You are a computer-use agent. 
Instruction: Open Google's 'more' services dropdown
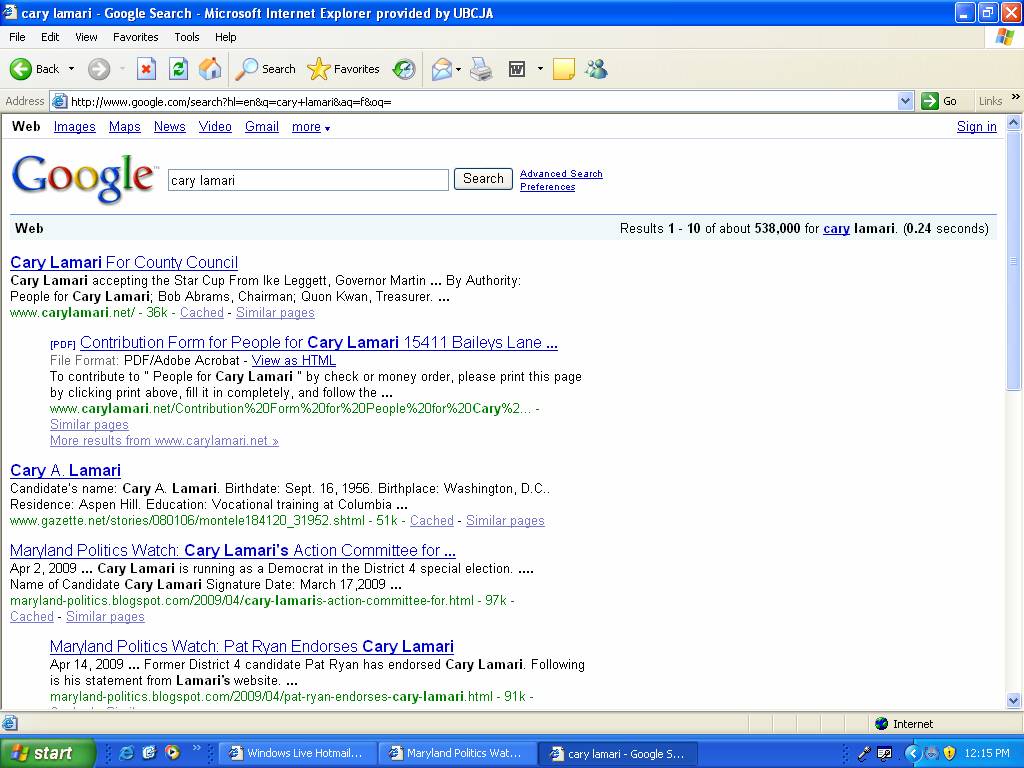click(311, 127)
